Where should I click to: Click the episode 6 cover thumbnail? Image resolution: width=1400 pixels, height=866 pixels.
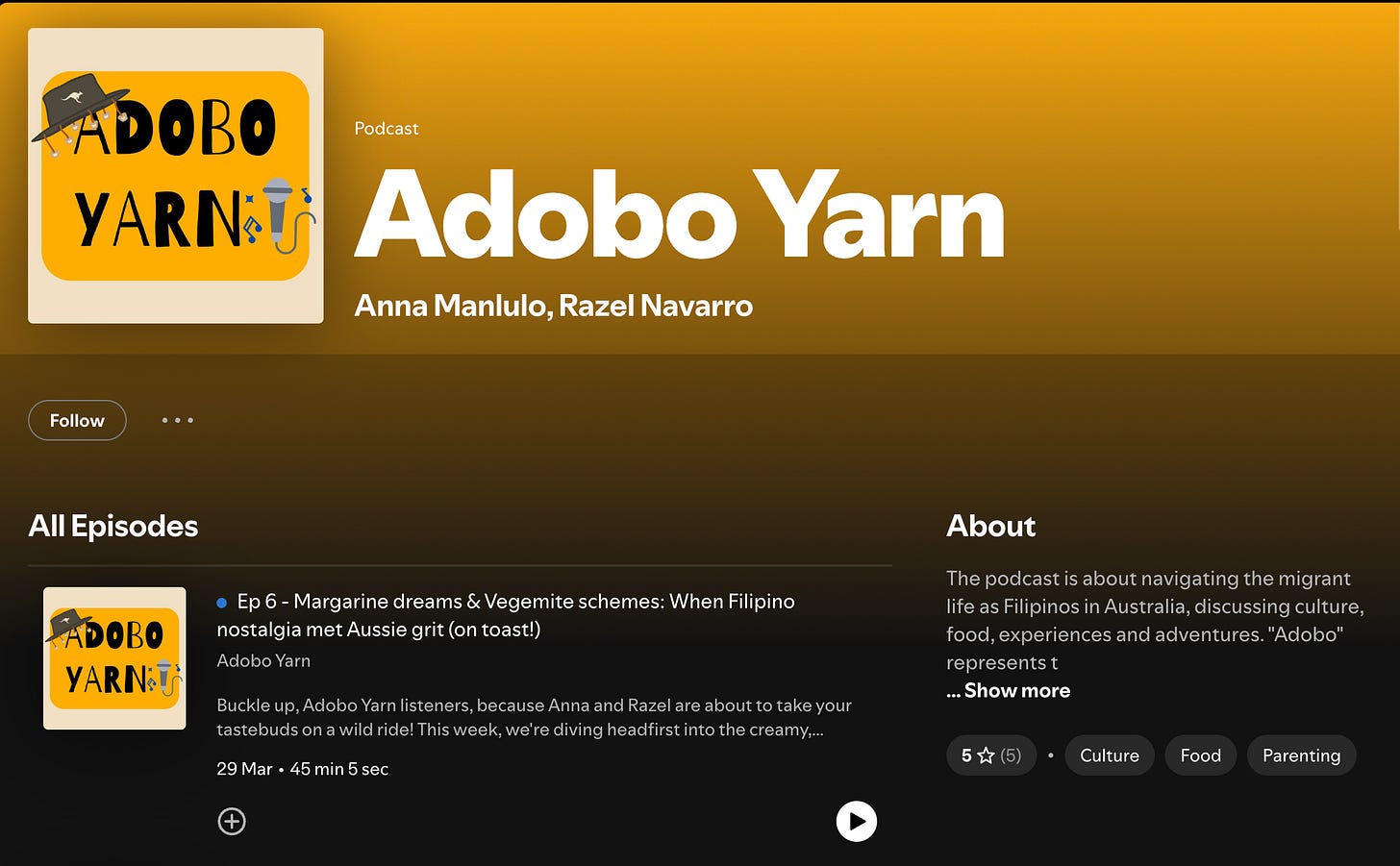tap(114, 658)
